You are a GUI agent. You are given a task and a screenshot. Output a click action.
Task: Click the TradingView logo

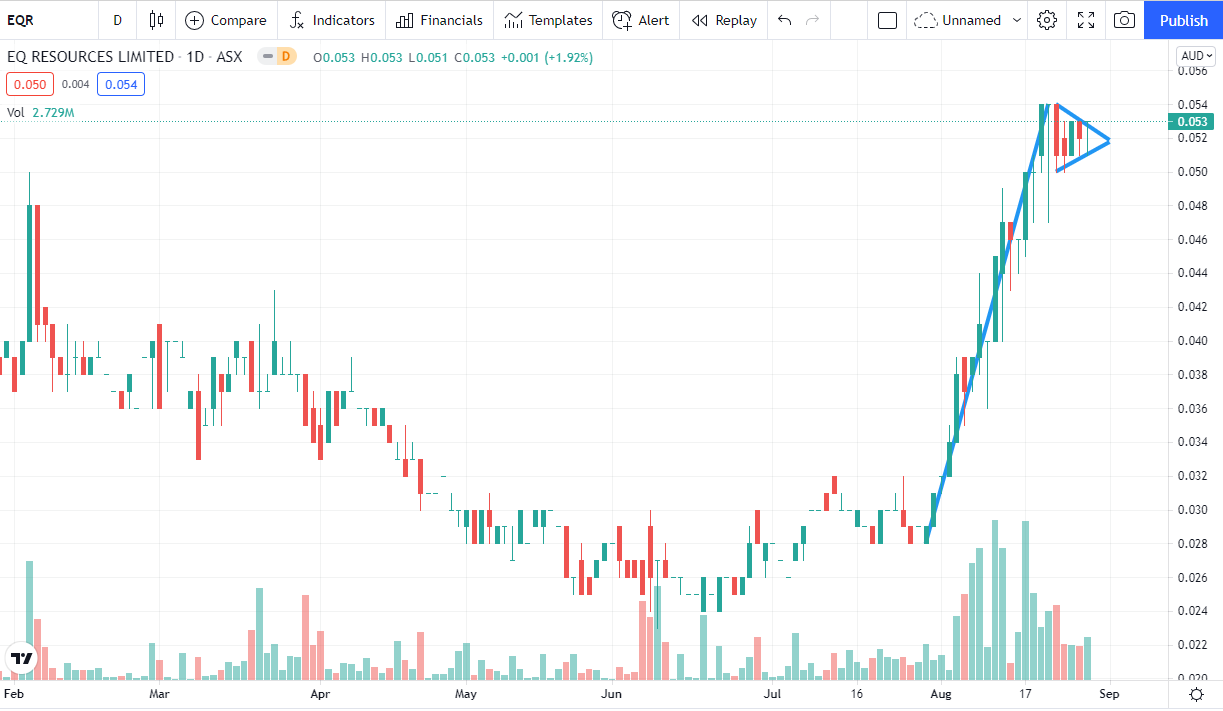21,659
